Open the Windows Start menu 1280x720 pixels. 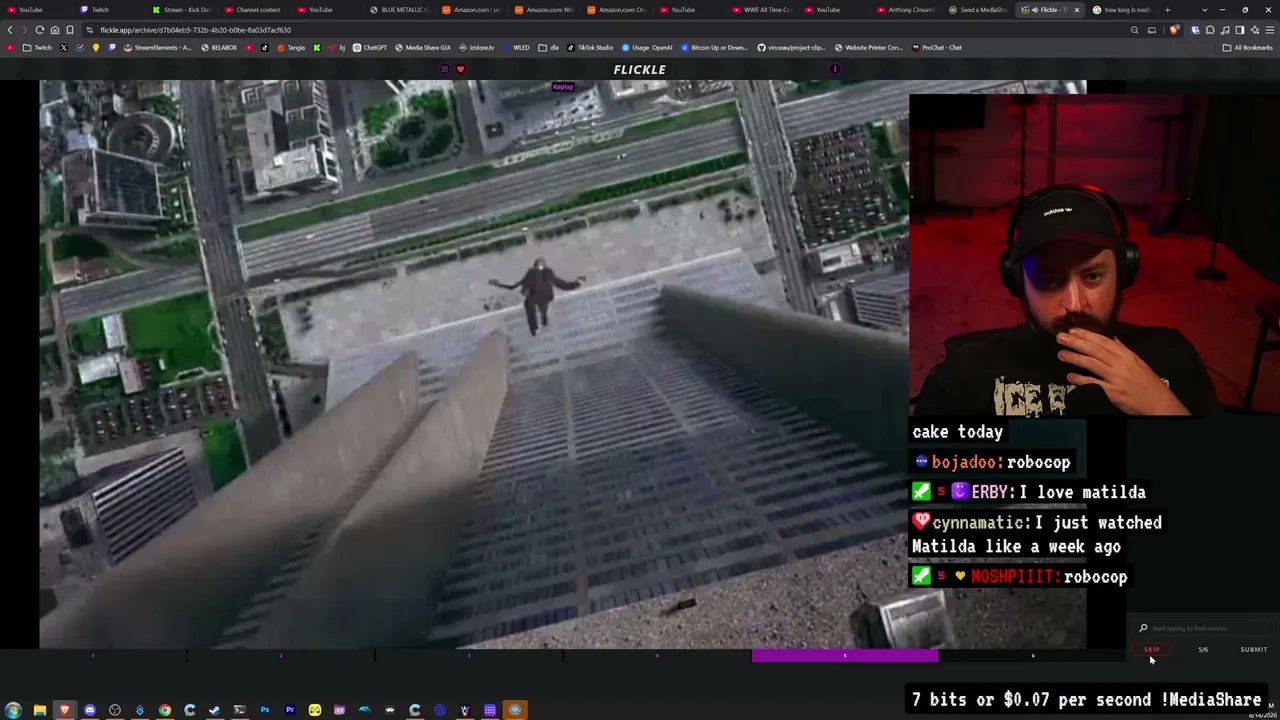pyautogui.click(x=14, y=710)
